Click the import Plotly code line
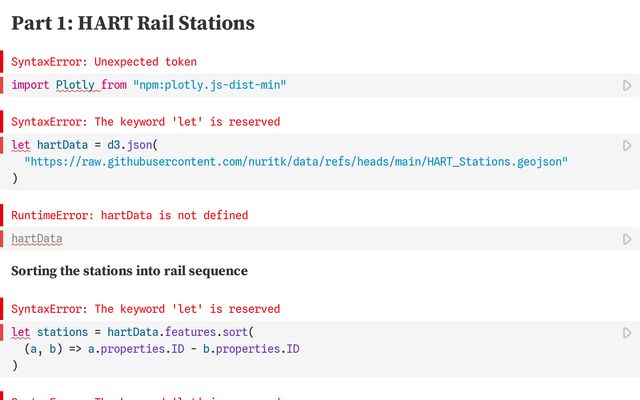This screenshot has height=400, width=640. click(x=149, y=85)
